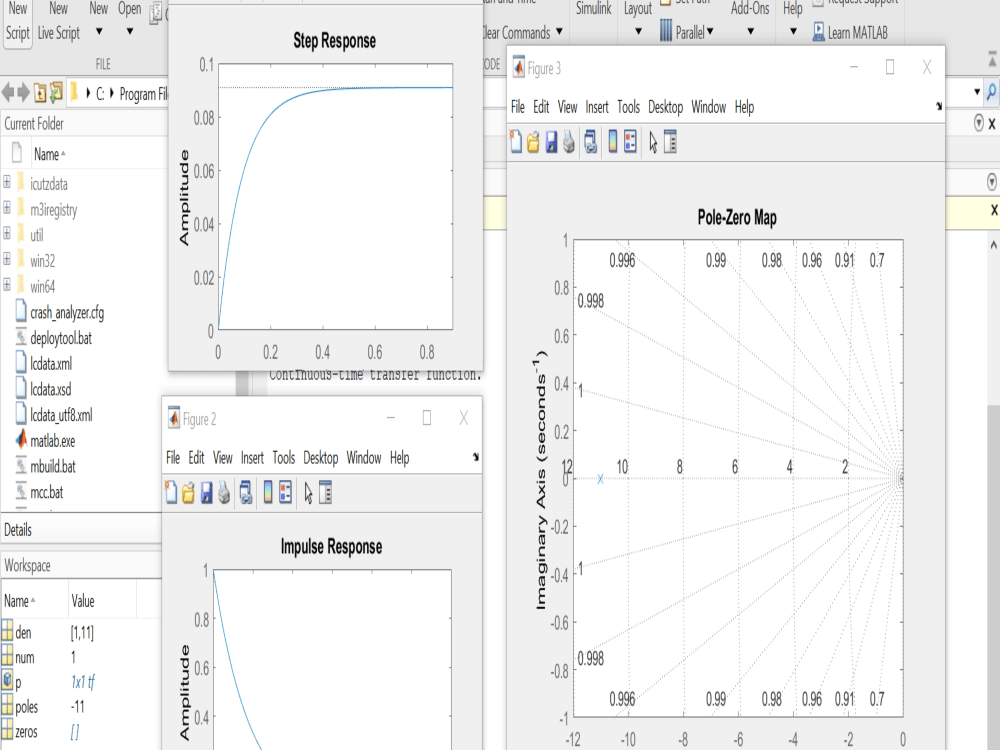Create a new figure using Figure 3's New icon
1000x750 pixels.
pos(515,143)
